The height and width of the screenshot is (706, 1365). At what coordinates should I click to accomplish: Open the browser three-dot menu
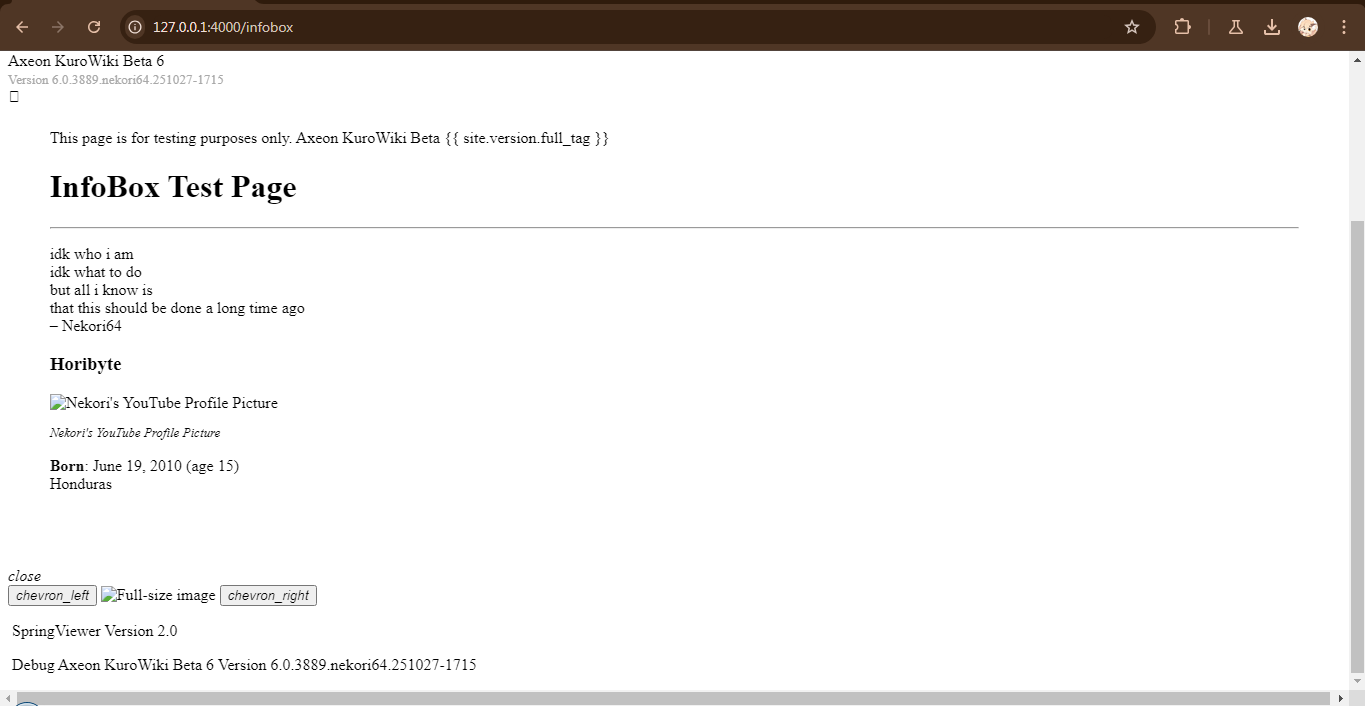(1343, 27)
